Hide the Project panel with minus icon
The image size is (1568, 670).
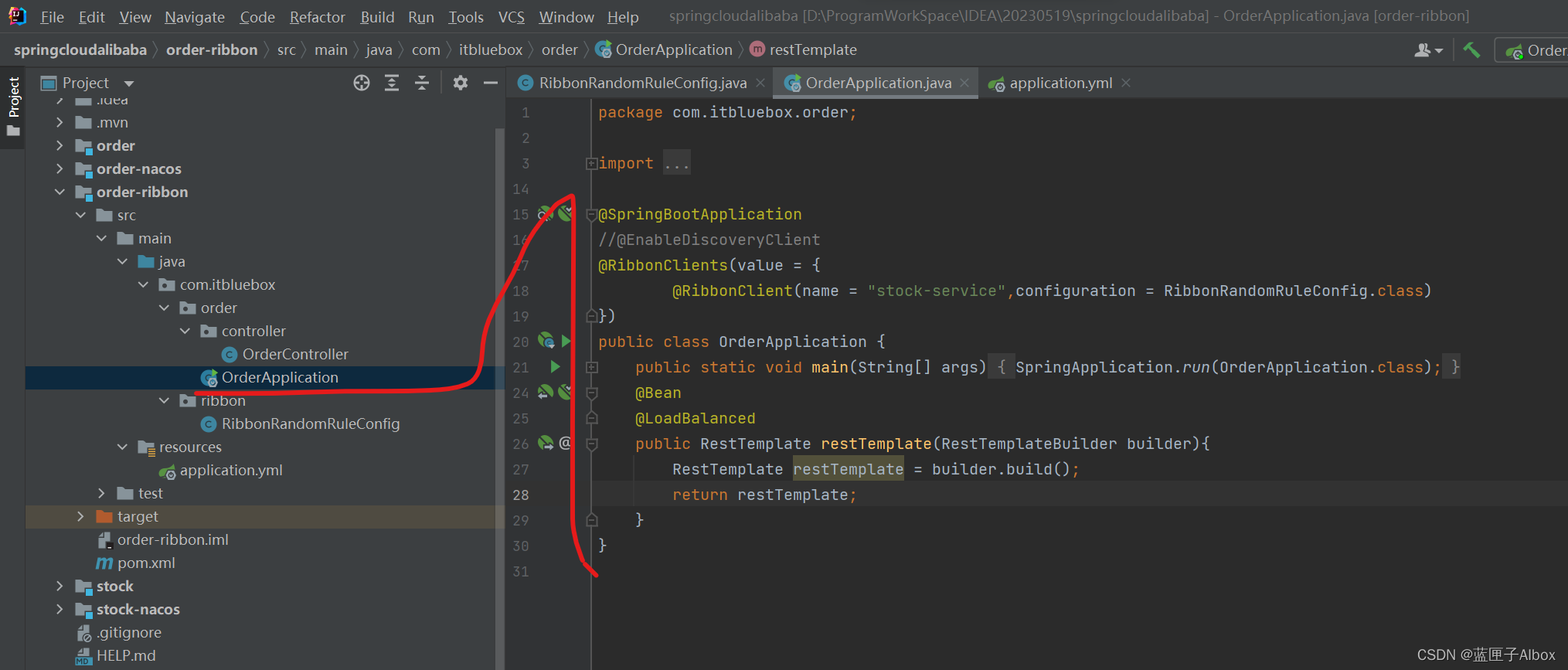pyautogui.click(x=491, y=83)
